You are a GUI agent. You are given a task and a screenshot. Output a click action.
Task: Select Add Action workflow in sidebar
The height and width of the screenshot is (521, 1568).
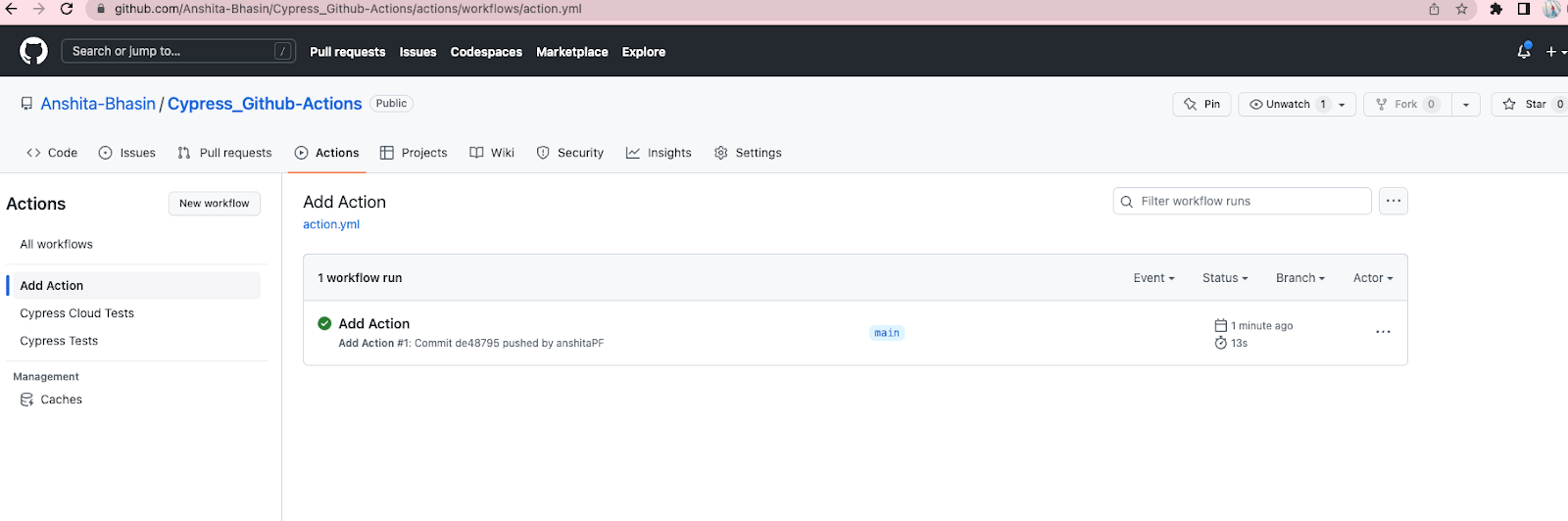(136, 285)
